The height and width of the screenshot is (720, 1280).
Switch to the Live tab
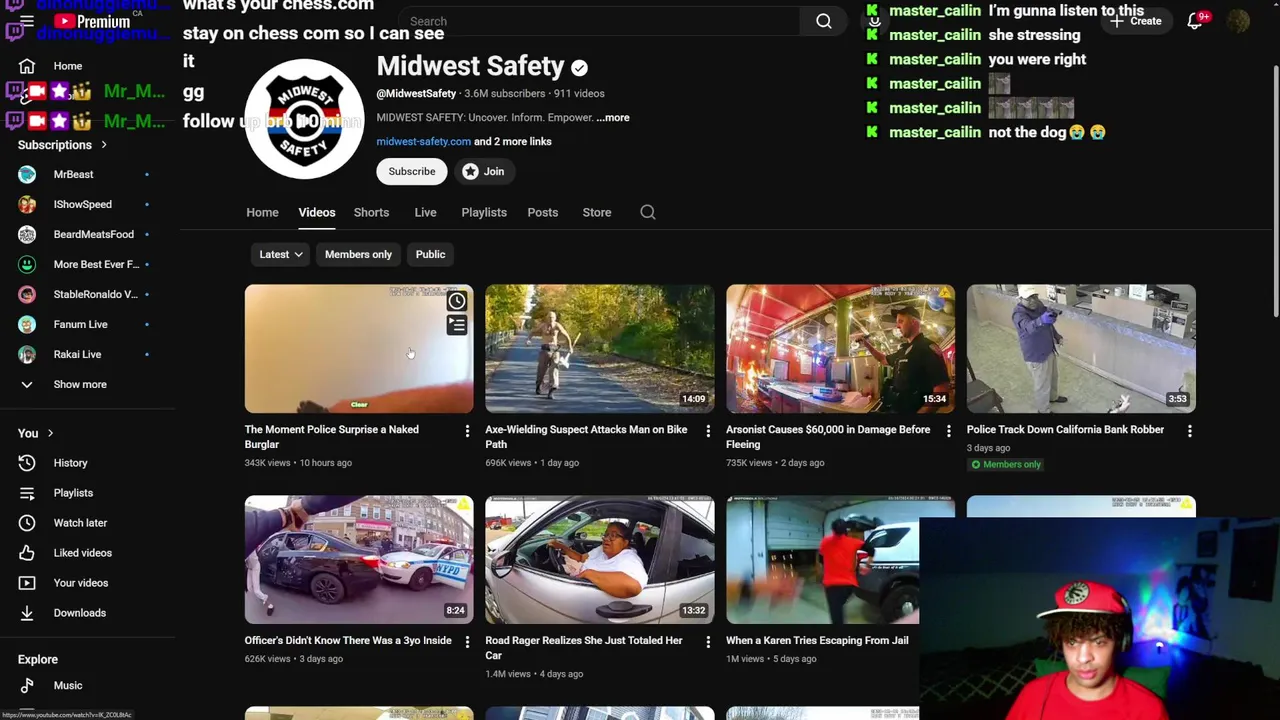[x=425, y=212]
